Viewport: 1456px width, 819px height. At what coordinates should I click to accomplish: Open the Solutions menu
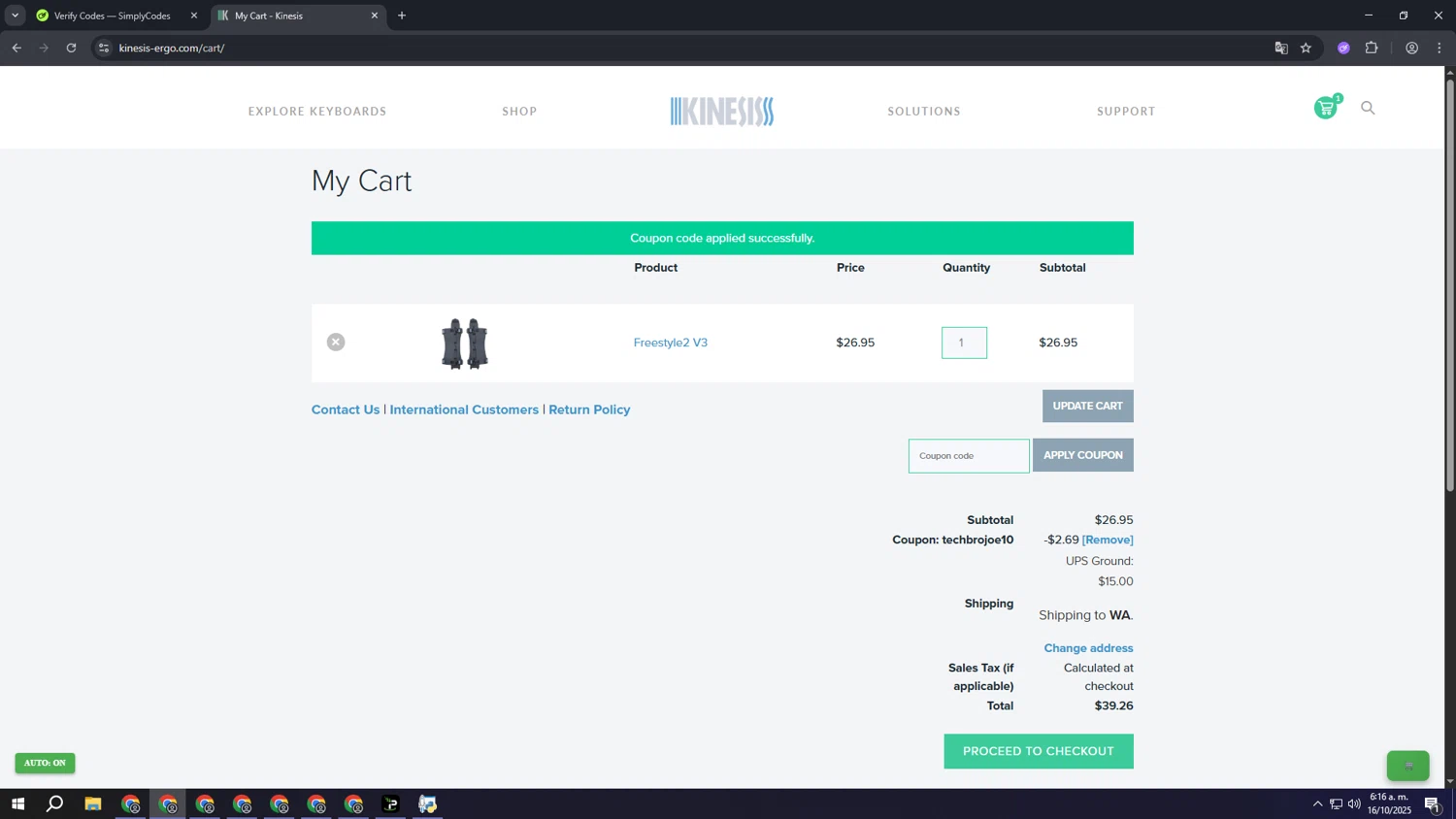(924, 112)
